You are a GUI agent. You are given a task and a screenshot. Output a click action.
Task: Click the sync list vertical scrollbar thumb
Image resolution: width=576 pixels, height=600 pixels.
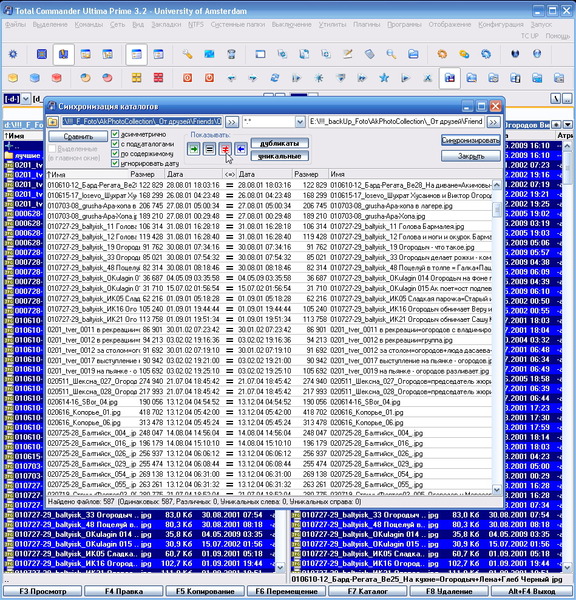point(497,210)
